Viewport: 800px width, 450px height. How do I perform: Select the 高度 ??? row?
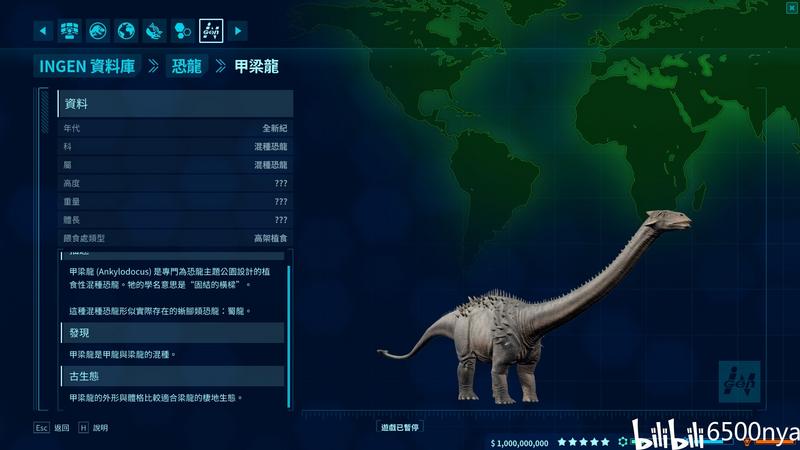coord(176,183)
